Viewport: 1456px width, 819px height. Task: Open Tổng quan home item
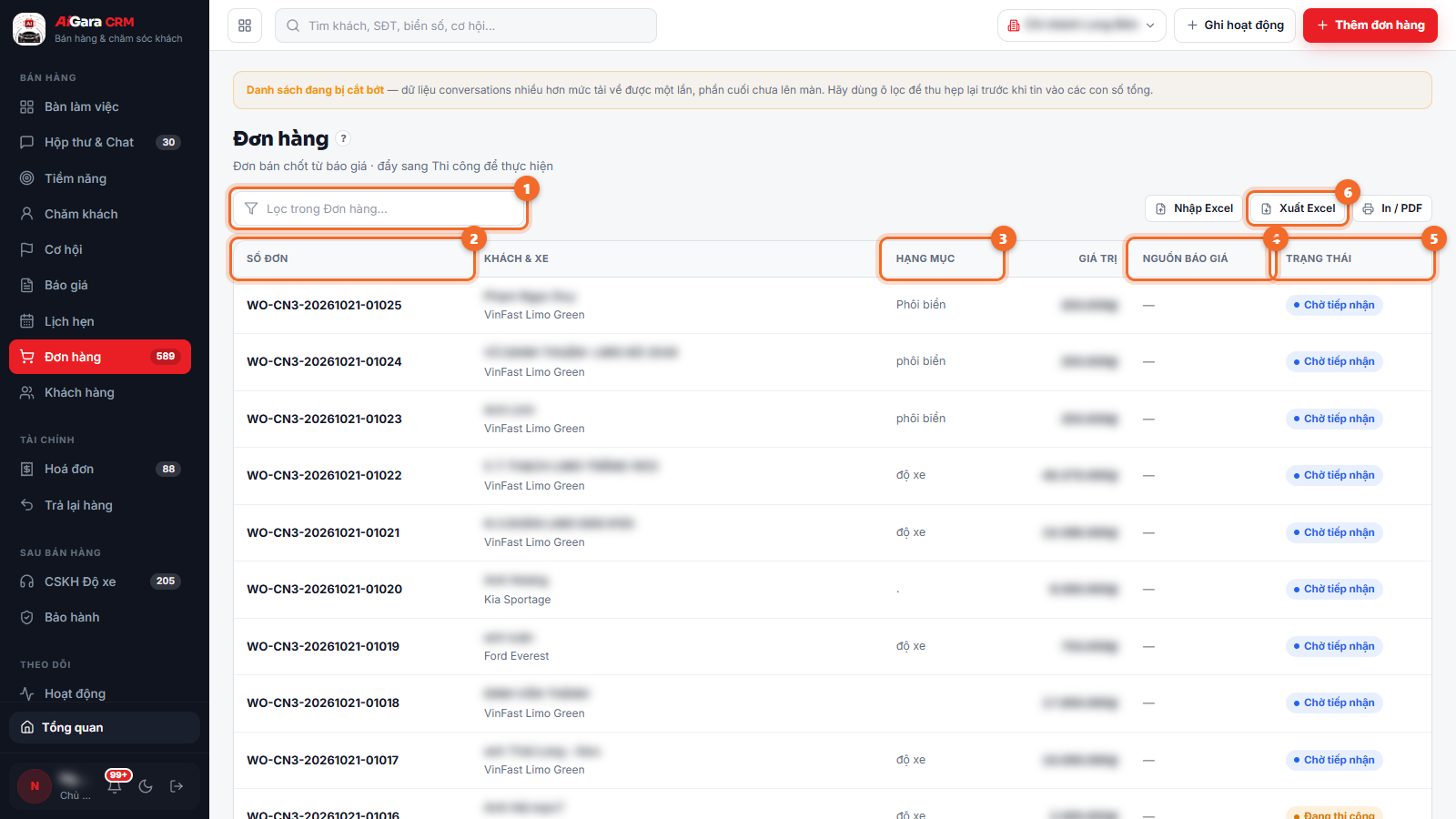[105, 727]
